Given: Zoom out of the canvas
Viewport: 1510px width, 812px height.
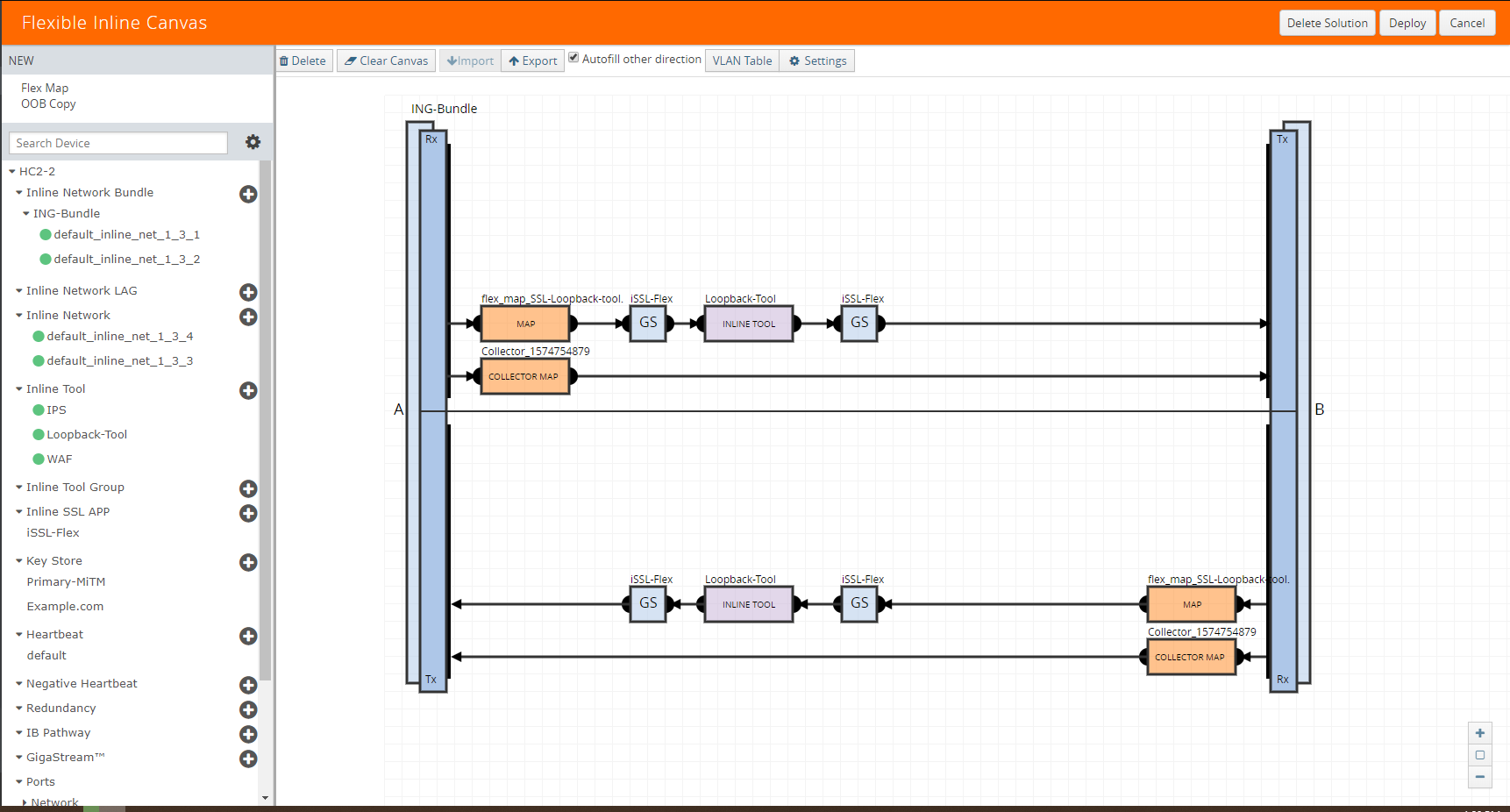Looking at the screenshot, I should click(1480, 777).
